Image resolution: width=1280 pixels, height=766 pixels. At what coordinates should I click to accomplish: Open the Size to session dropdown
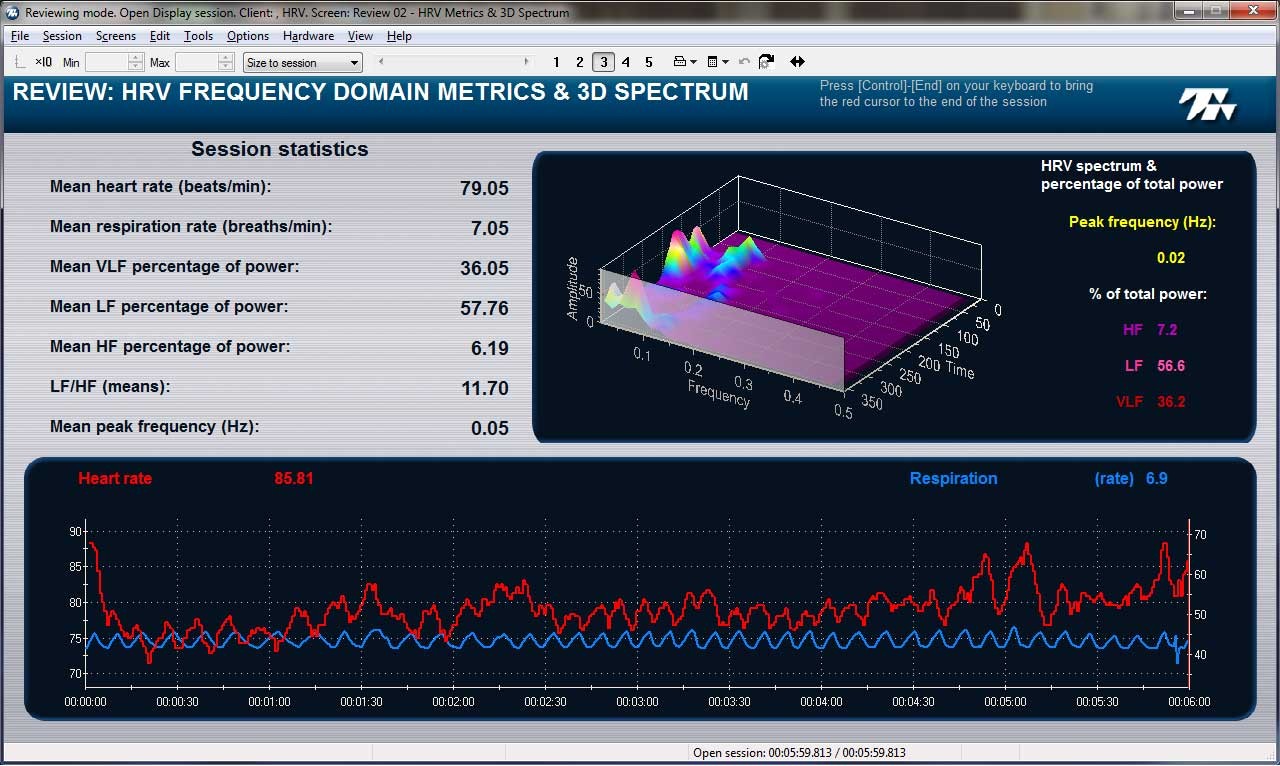[x=303, y=62]
